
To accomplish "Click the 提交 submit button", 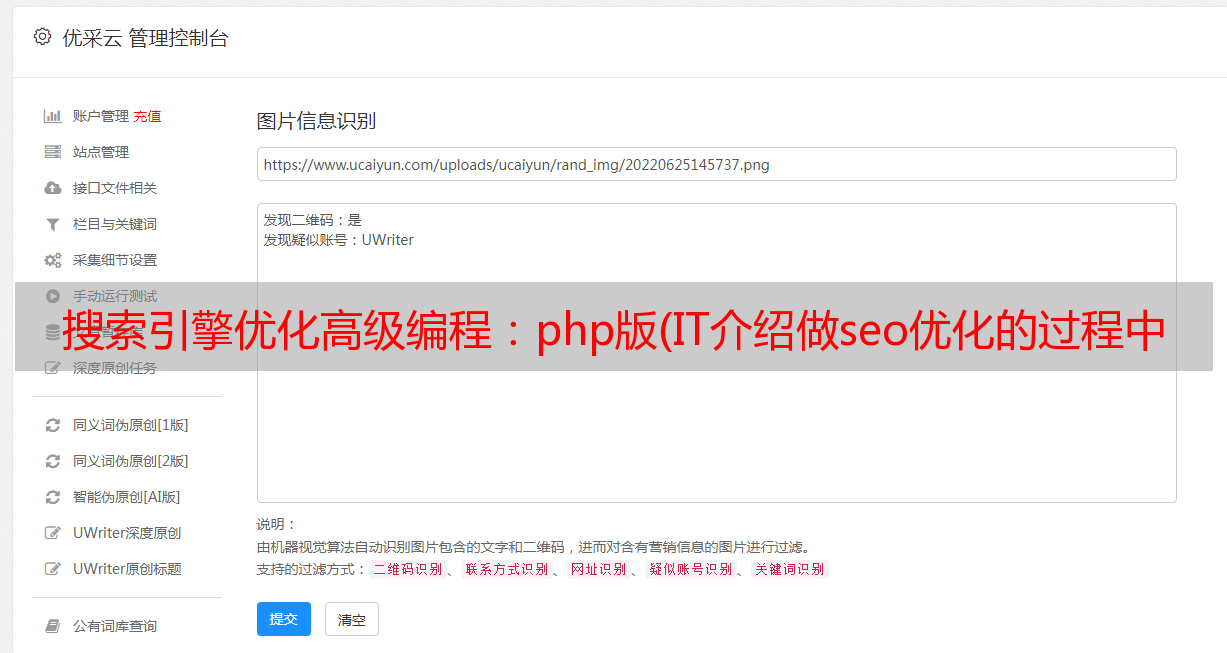I will pyautogui.click(x=284, y=619).
